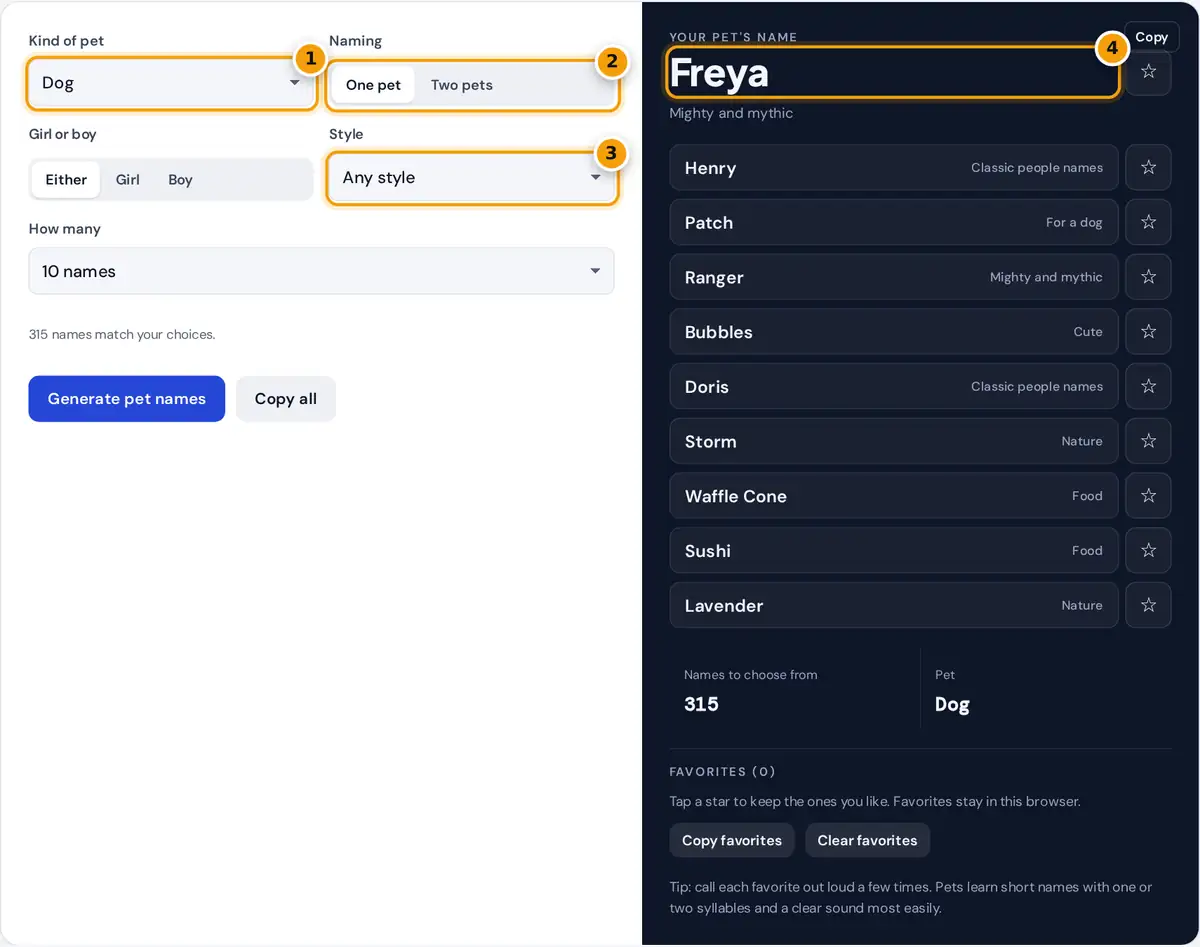Star the name Bubbles
1200x947 pixels.
1148,332
